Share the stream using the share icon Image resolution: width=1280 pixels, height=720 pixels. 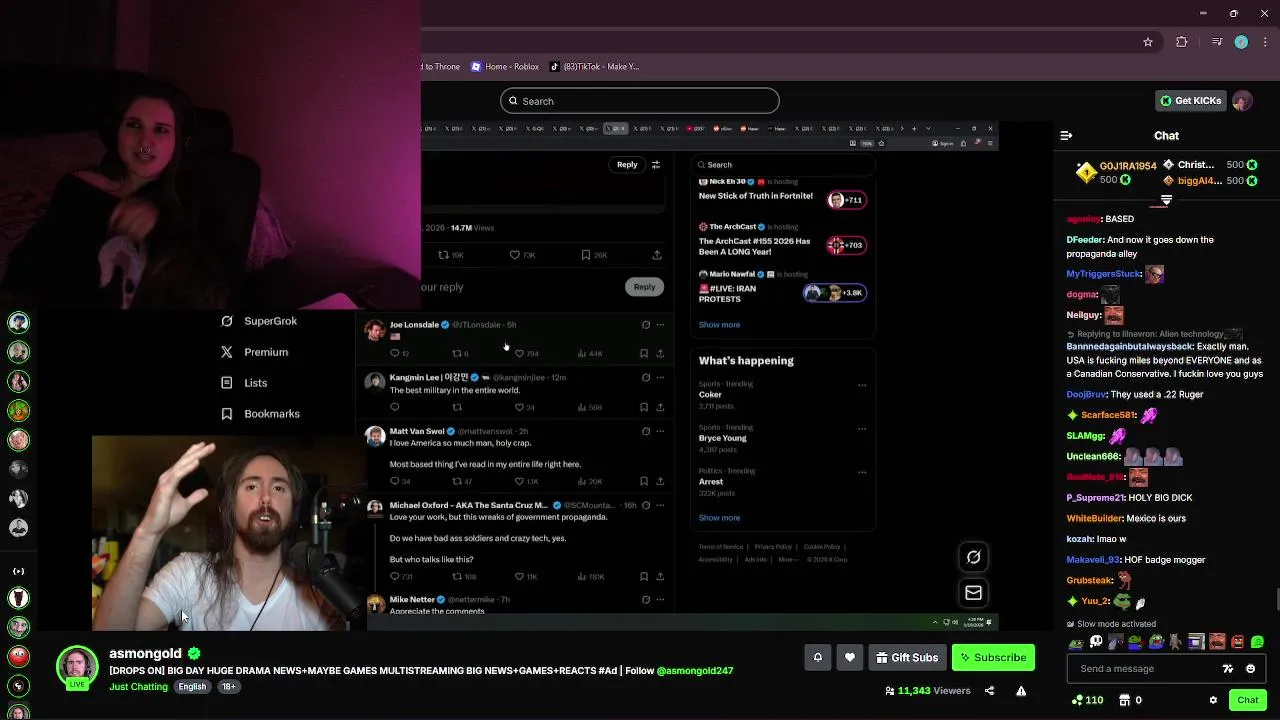click(989, 691)
